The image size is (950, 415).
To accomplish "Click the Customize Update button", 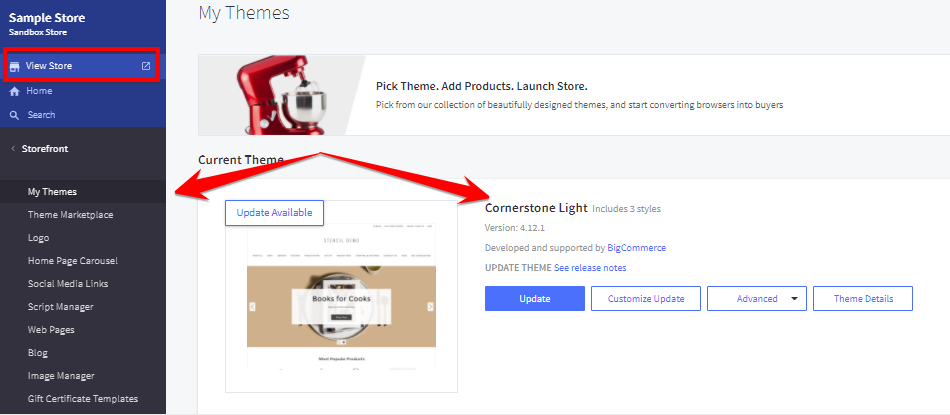I will click(645, 299).
